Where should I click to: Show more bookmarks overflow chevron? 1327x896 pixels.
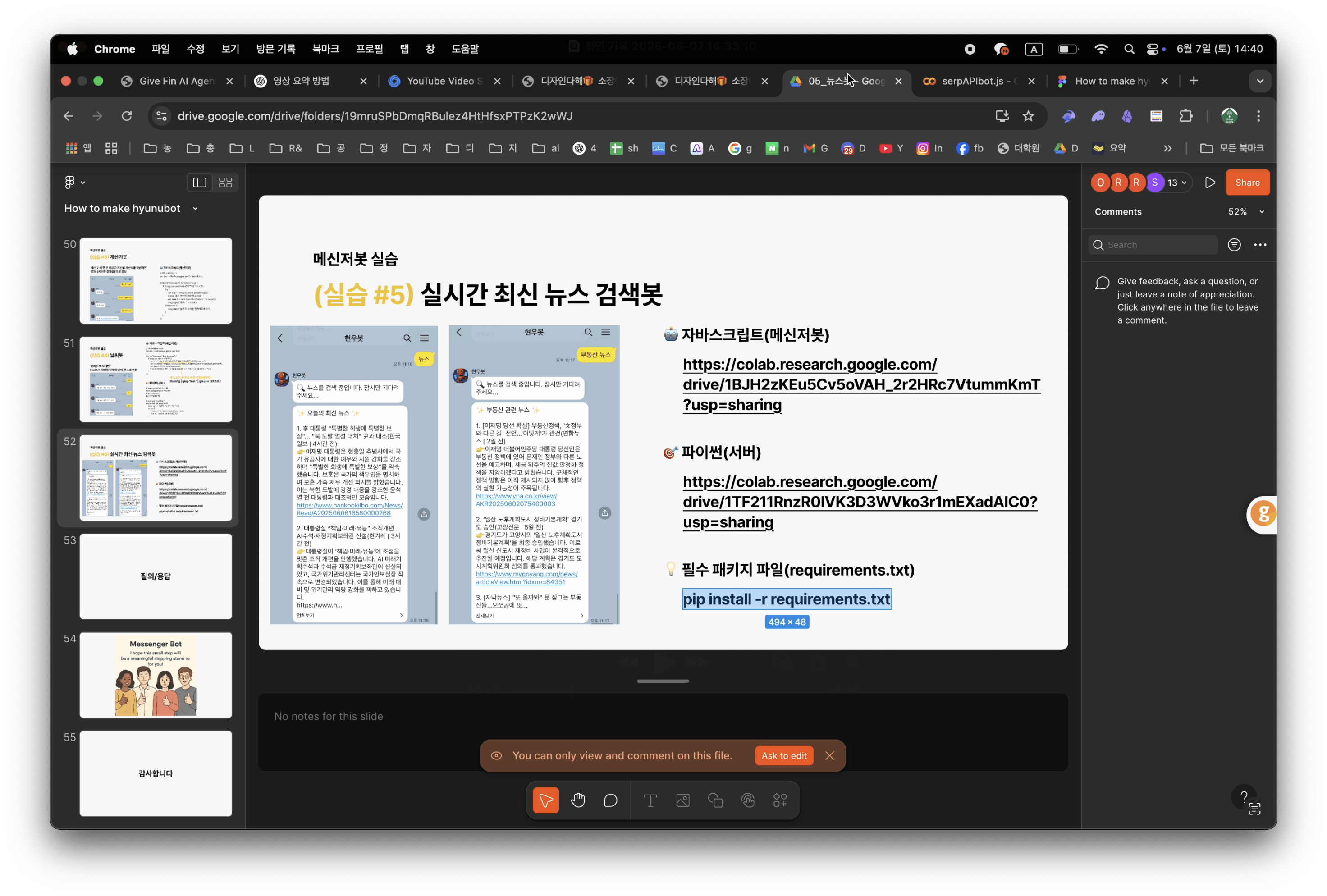click(x=1167, y=148)
